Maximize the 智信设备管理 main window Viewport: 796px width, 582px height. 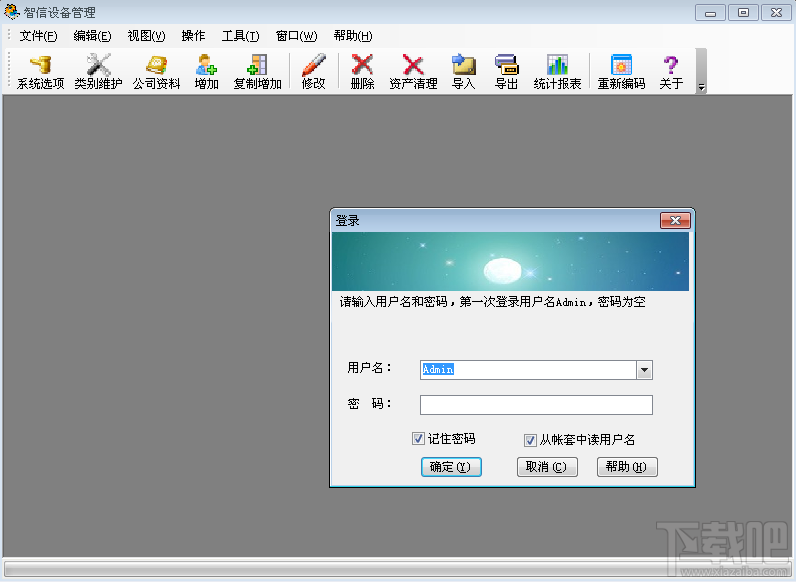[x=743, y=13]
